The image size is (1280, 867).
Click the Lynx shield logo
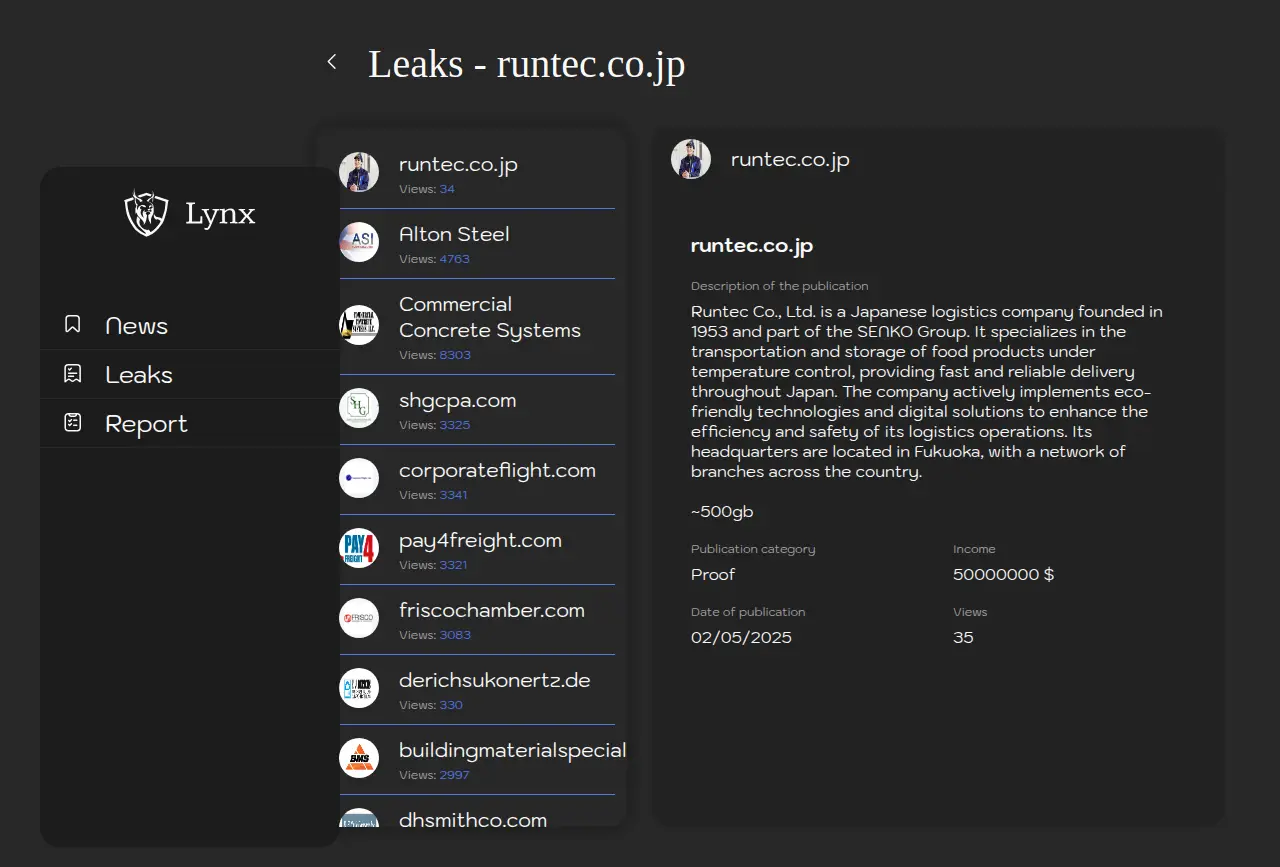(146, 213)
